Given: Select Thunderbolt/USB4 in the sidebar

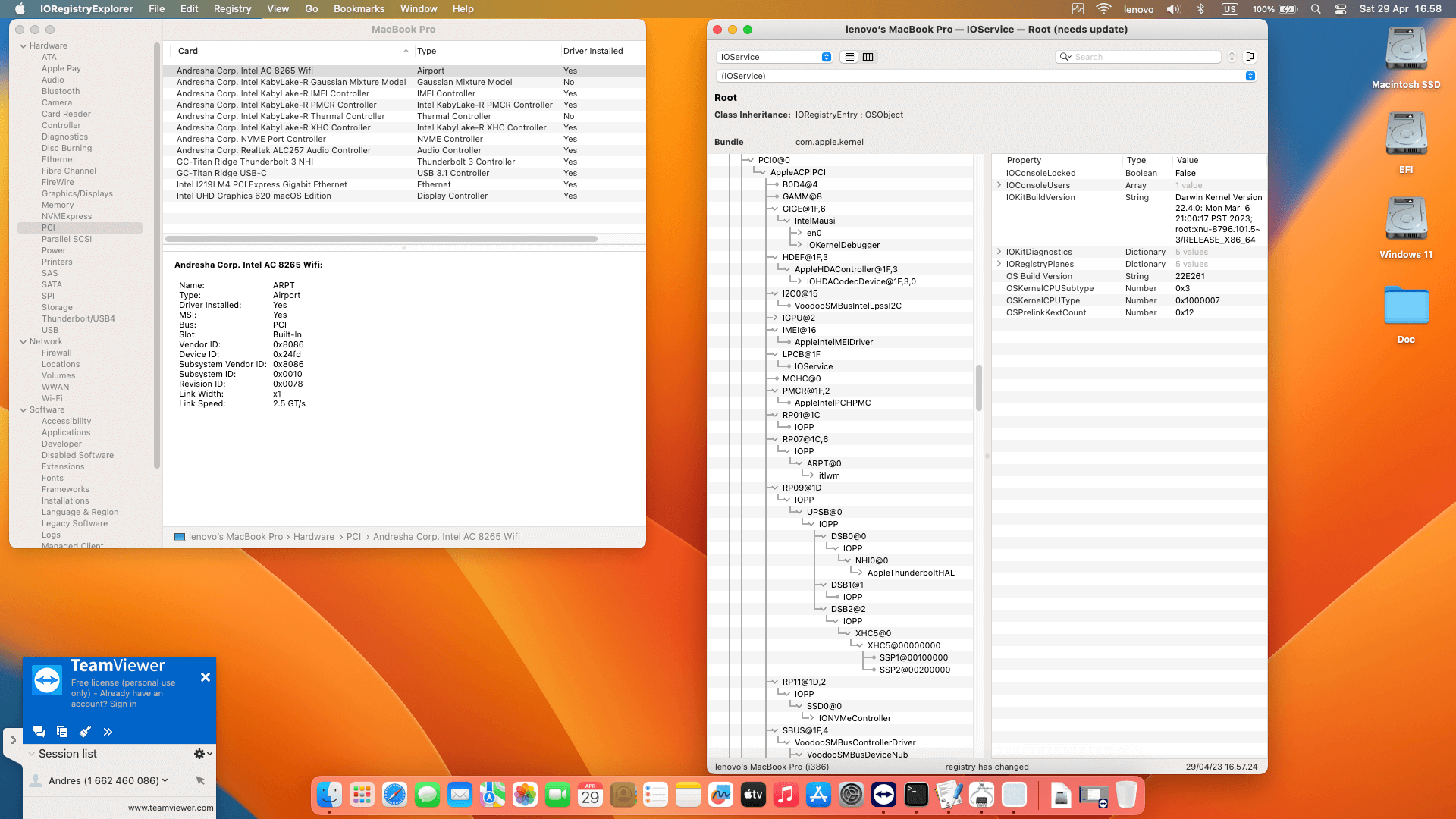Looking at the screenshot, I should [x=78, y=318].
